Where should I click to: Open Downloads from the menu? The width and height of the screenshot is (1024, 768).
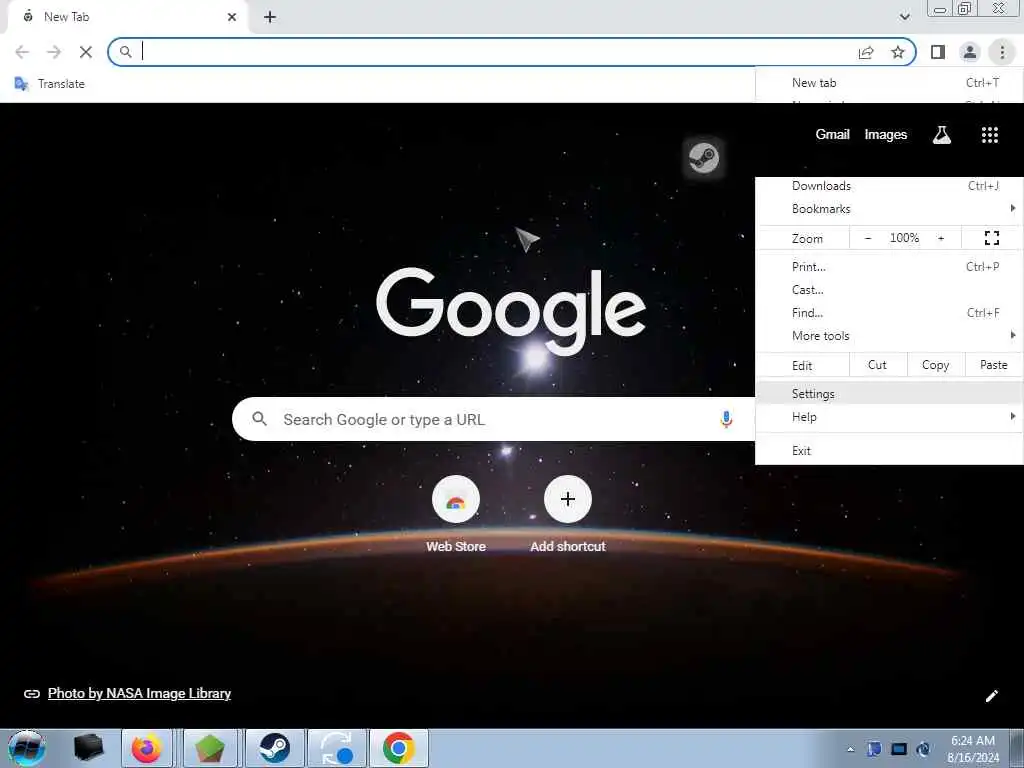coord(889,185)
